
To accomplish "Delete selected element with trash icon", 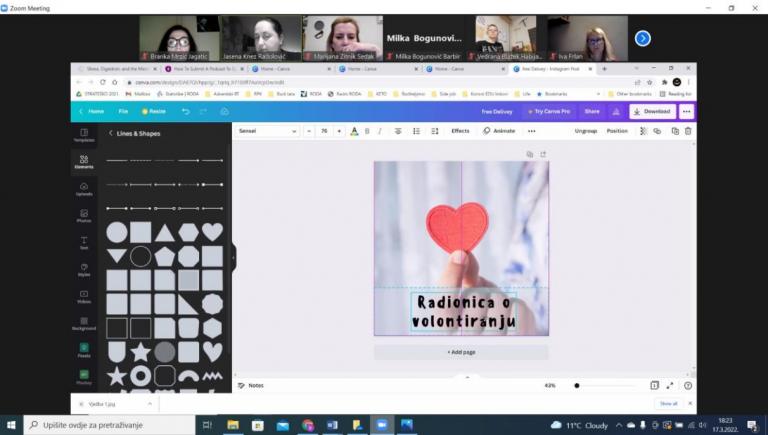I will (688, 131).
